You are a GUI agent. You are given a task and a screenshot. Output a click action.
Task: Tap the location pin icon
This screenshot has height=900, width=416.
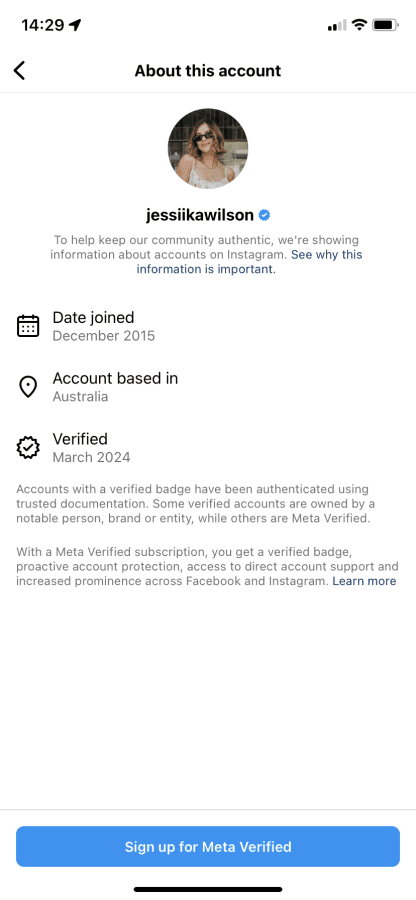tap(28, 387)
